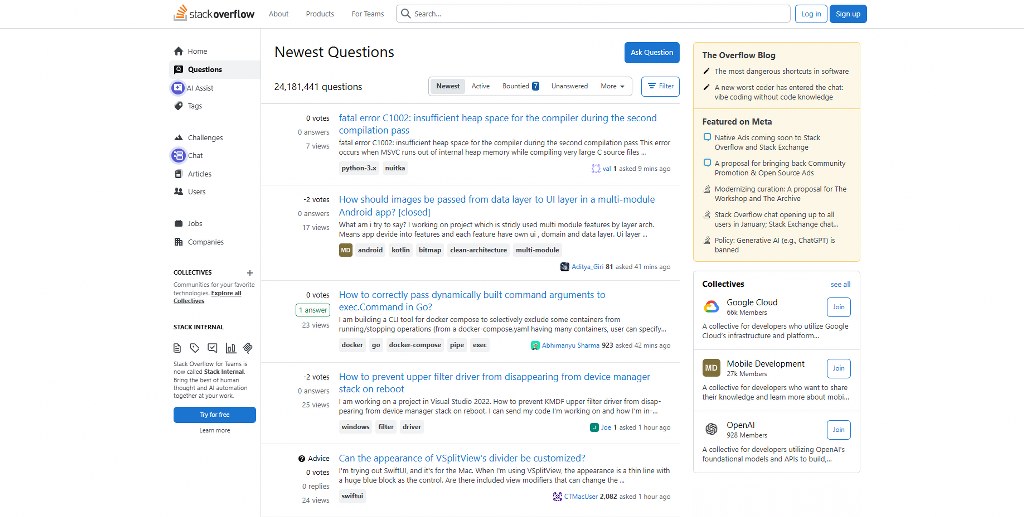Click the plus icon next to Collectives
The height and width of the screenshot is (517, 1024).
[x=249, y=273]
